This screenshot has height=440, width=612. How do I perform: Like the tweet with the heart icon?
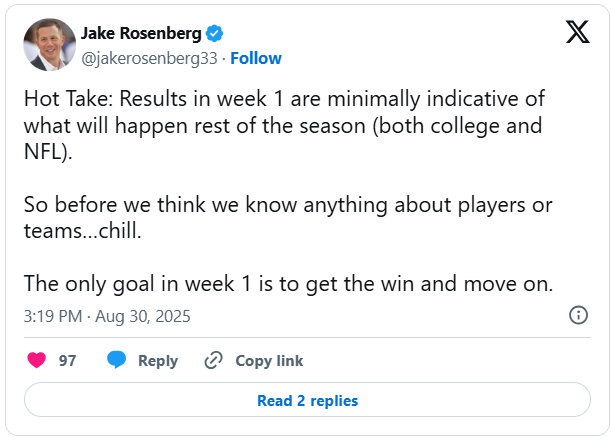36,361
